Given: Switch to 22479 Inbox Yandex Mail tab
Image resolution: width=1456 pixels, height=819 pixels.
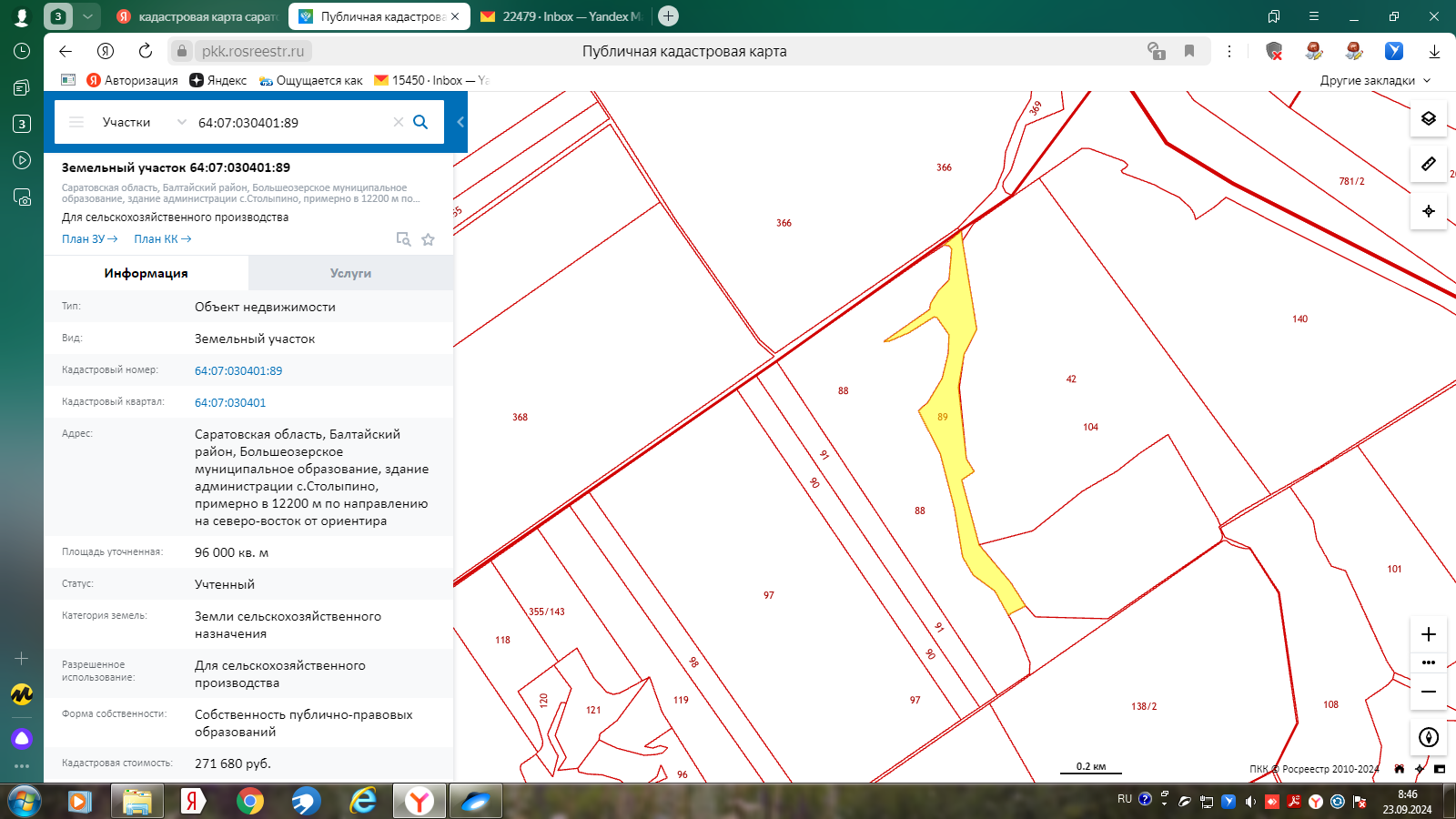Looking at the screenshot, I should pos(563,16).
